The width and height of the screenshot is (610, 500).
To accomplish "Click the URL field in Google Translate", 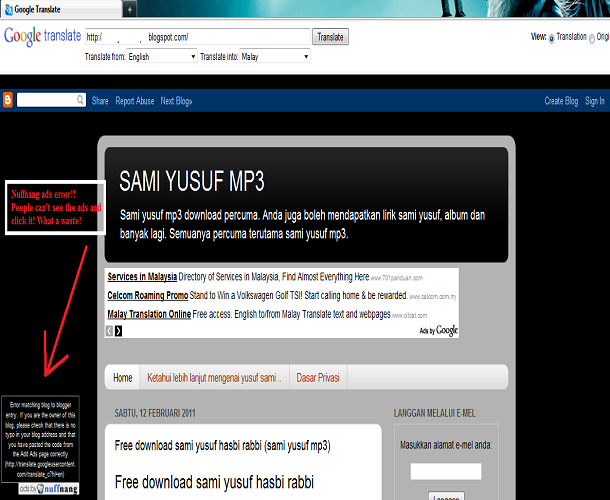I will (198, 37).
